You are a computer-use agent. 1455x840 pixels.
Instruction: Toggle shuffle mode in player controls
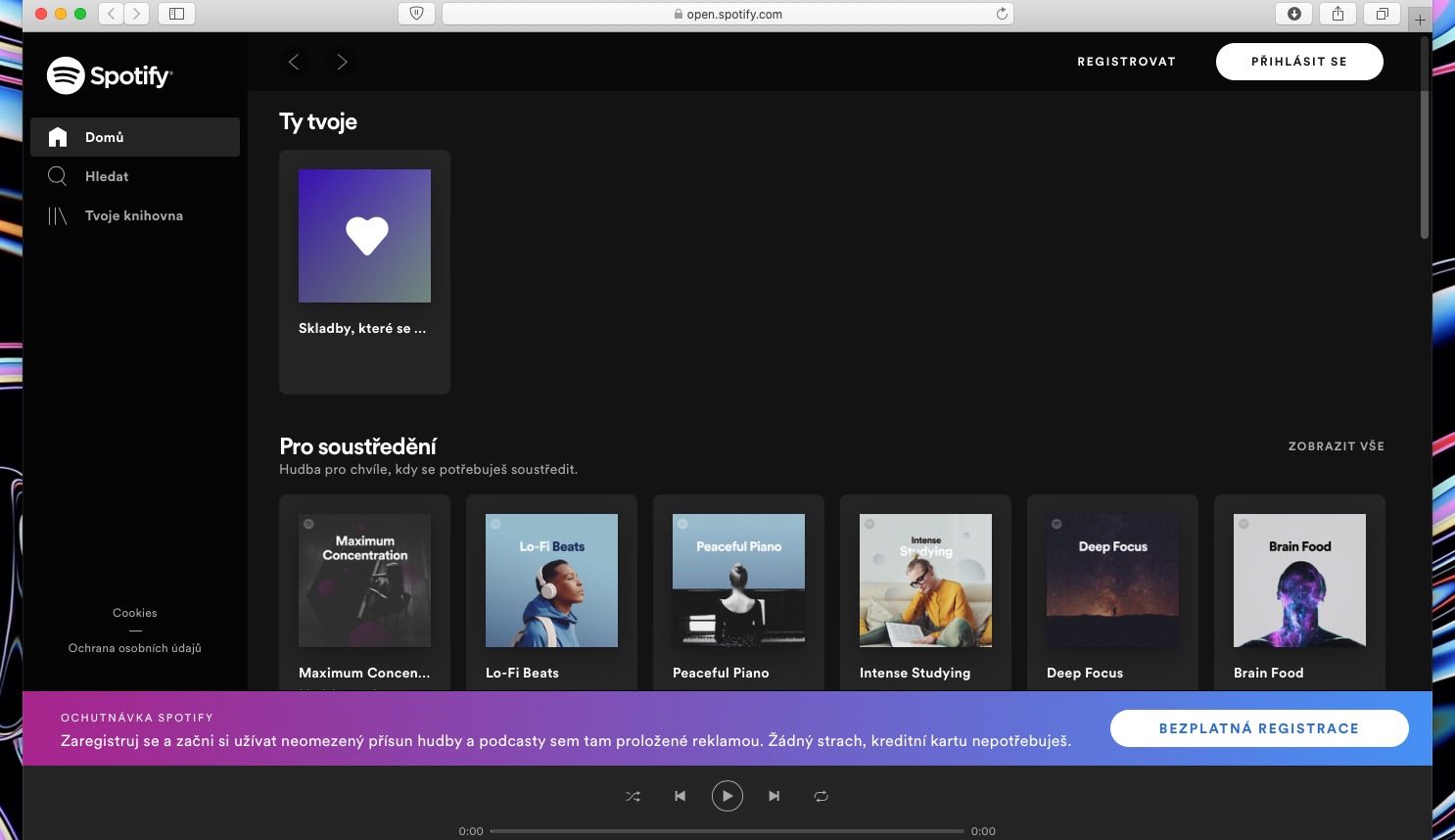(x=633, y=796)
